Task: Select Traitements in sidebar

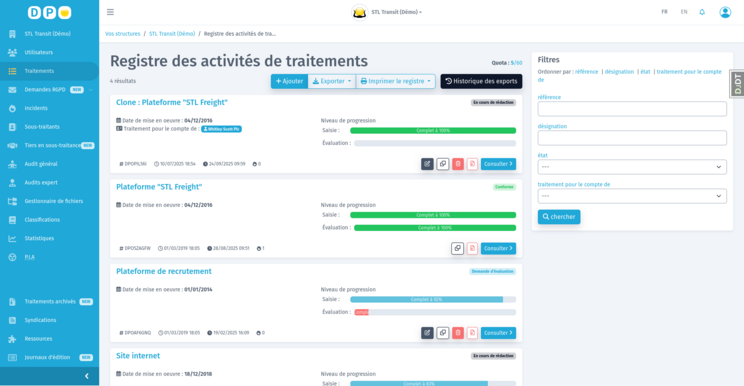Action: click(49, 71)
